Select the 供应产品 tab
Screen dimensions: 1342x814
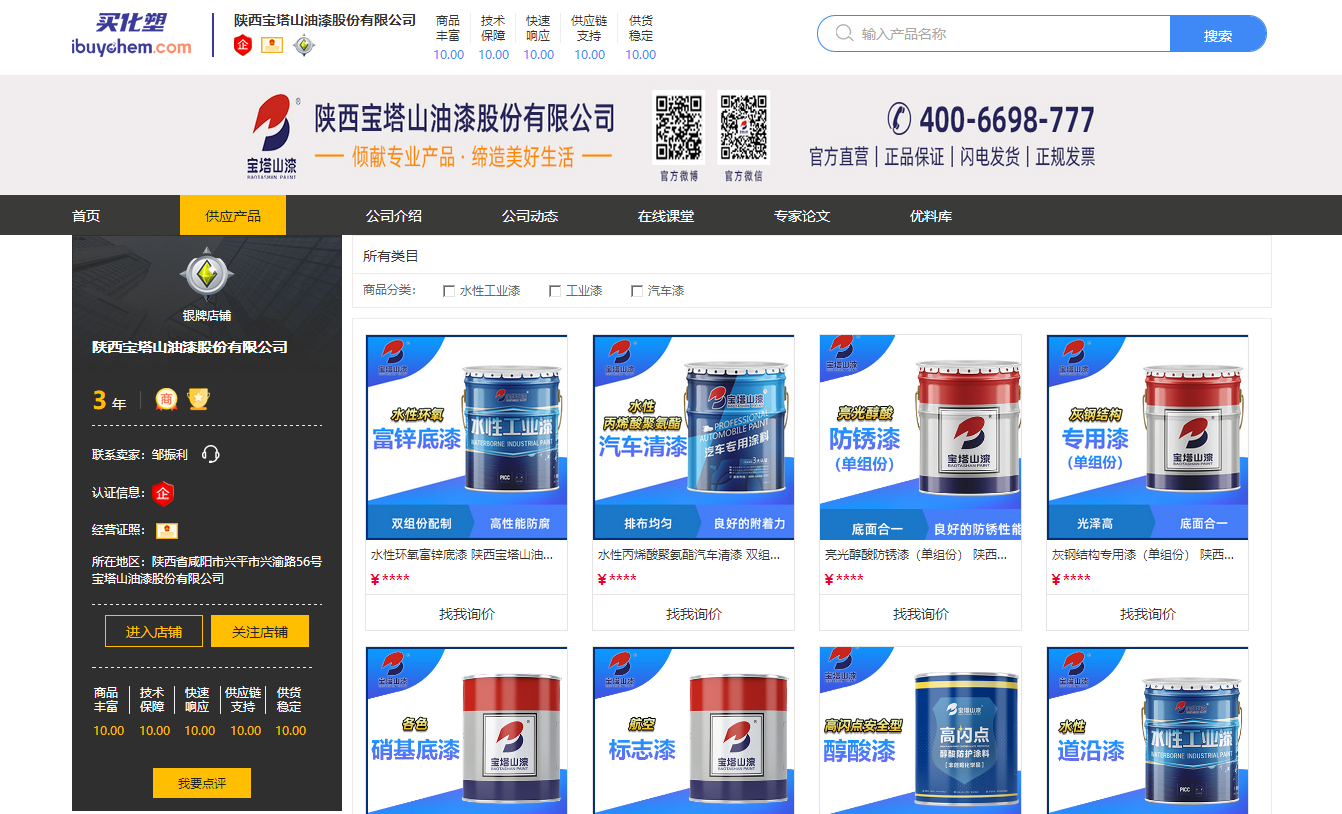233,216
